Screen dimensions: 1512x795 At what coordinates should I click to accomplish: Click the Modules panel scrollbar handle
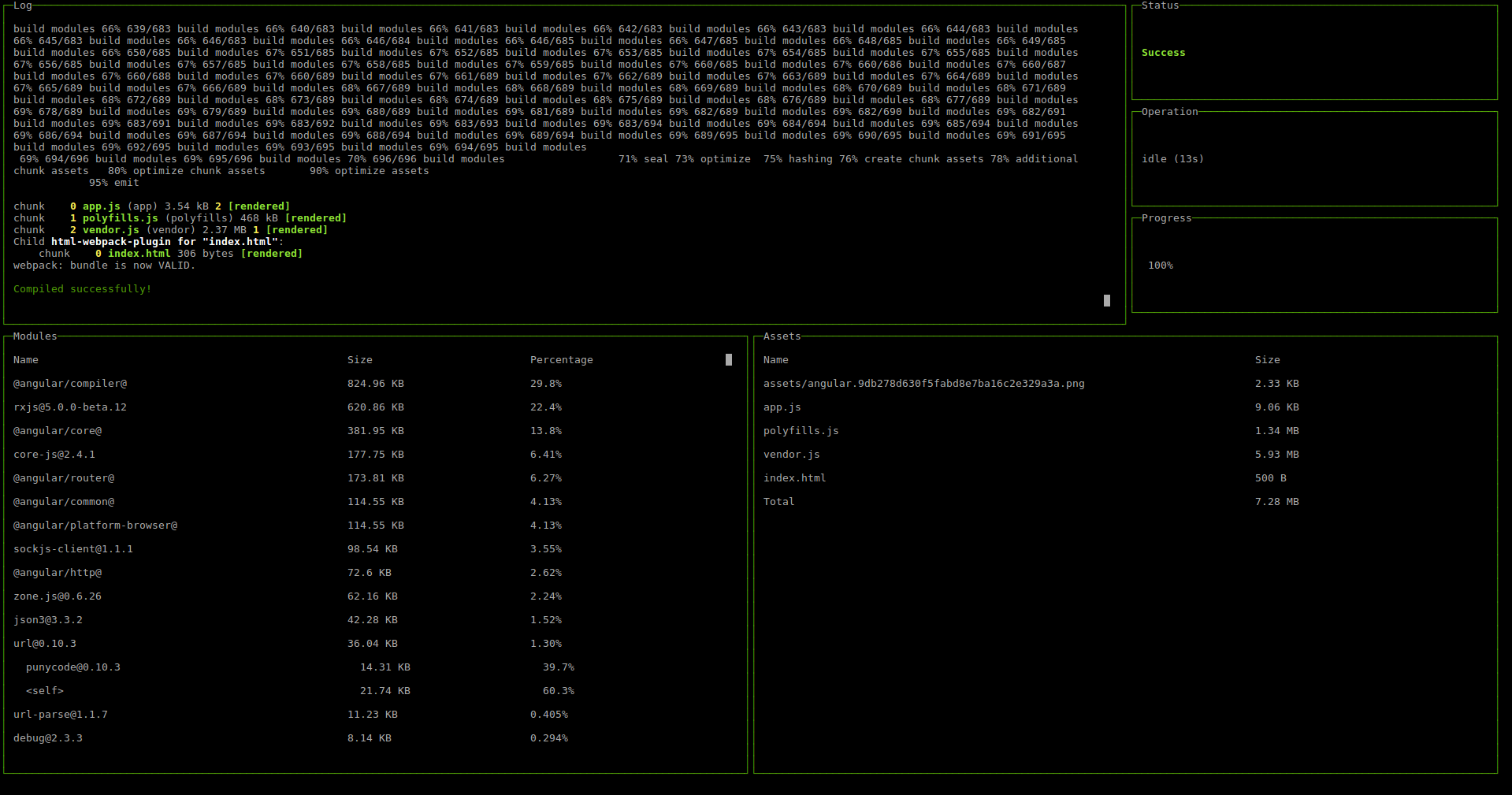coord(729,359)
